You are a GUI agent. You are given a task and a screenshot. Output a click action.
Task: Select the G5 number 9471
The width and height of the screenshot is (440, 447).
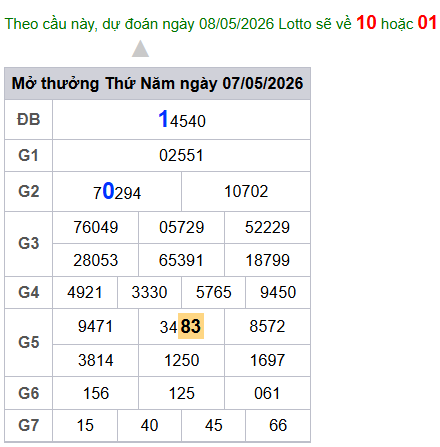coord(96,326)
